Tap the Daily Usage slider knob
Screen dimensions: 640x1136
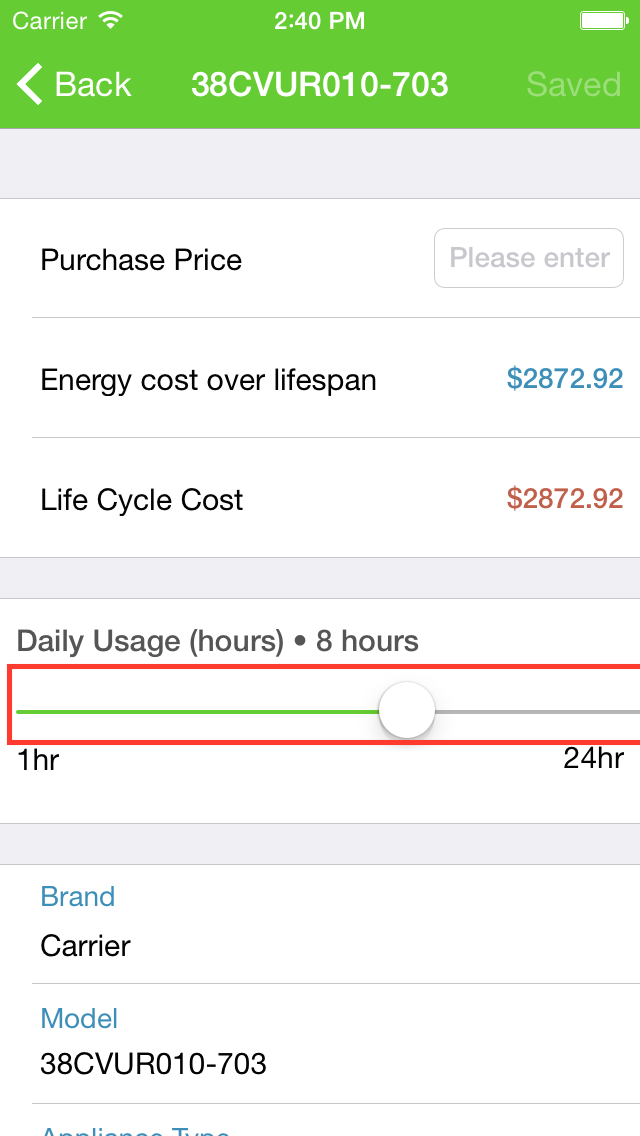(x=407, y=711)
